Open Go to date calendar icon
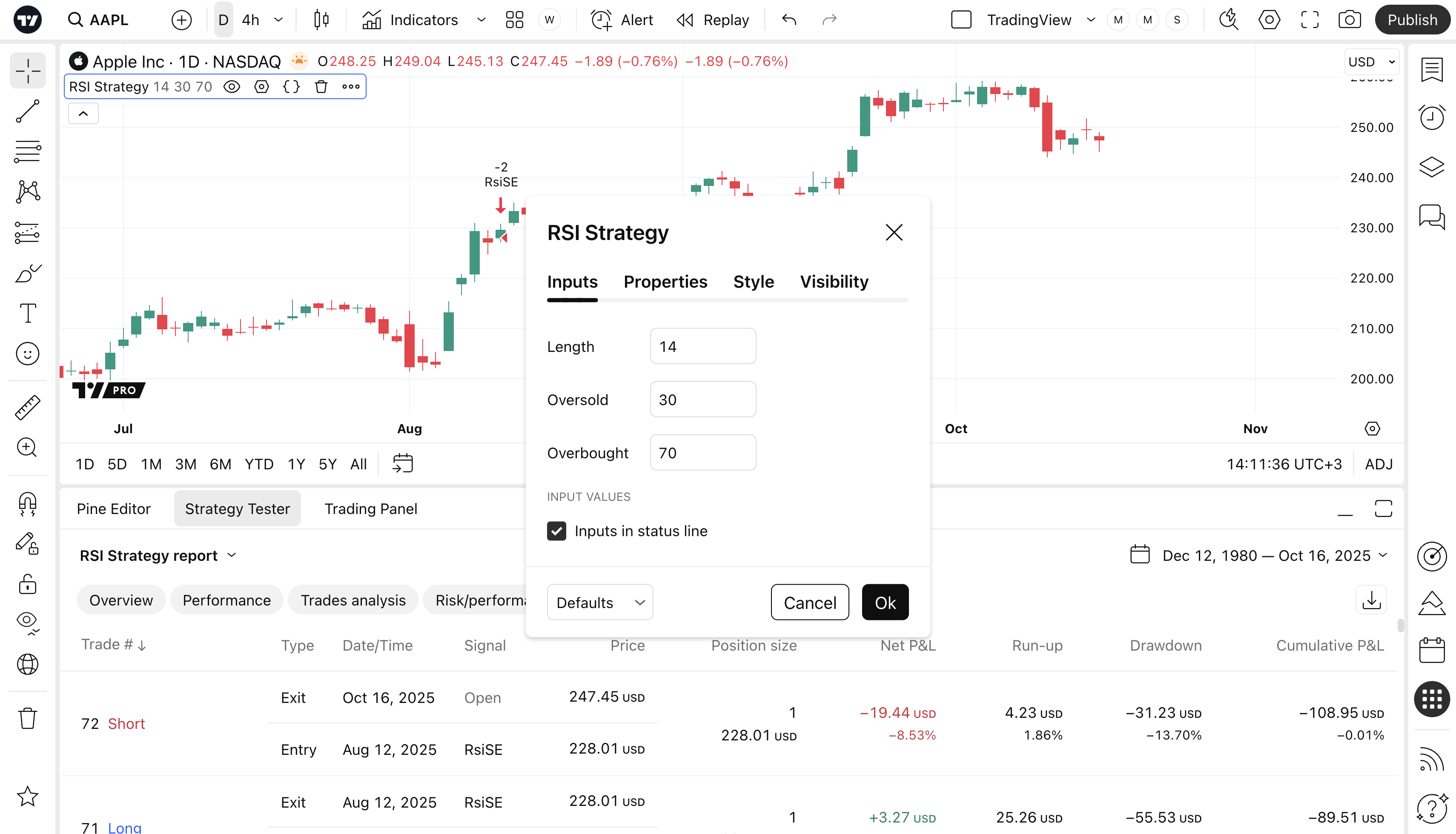1456x834 pixels. pyautogui.click(x=403, y=463)
